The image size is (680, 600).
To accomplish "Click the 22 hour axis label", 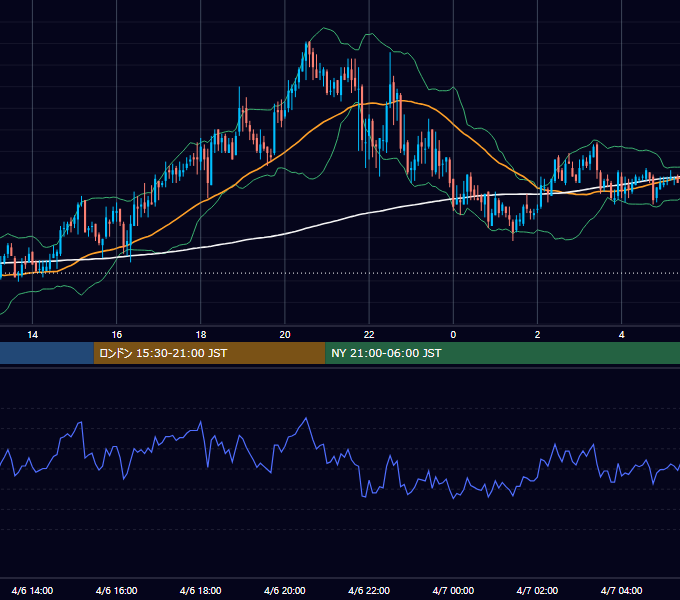I will pyautogui.click(x=369, y=335).
